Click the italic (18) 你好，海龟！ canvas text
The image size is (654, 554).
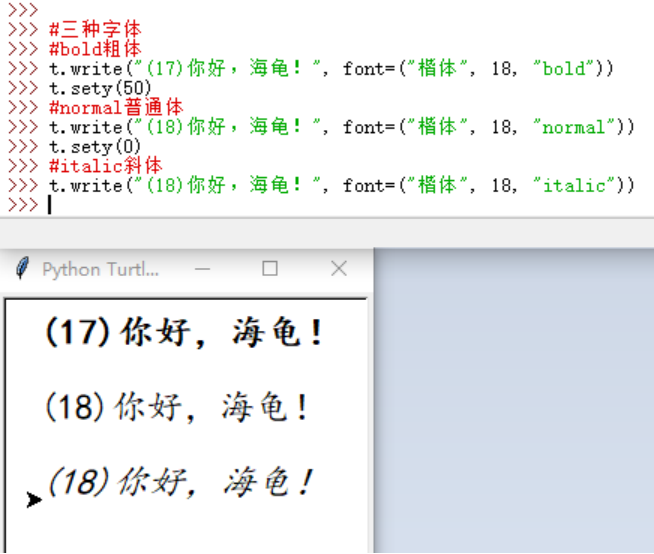(181, 482)
